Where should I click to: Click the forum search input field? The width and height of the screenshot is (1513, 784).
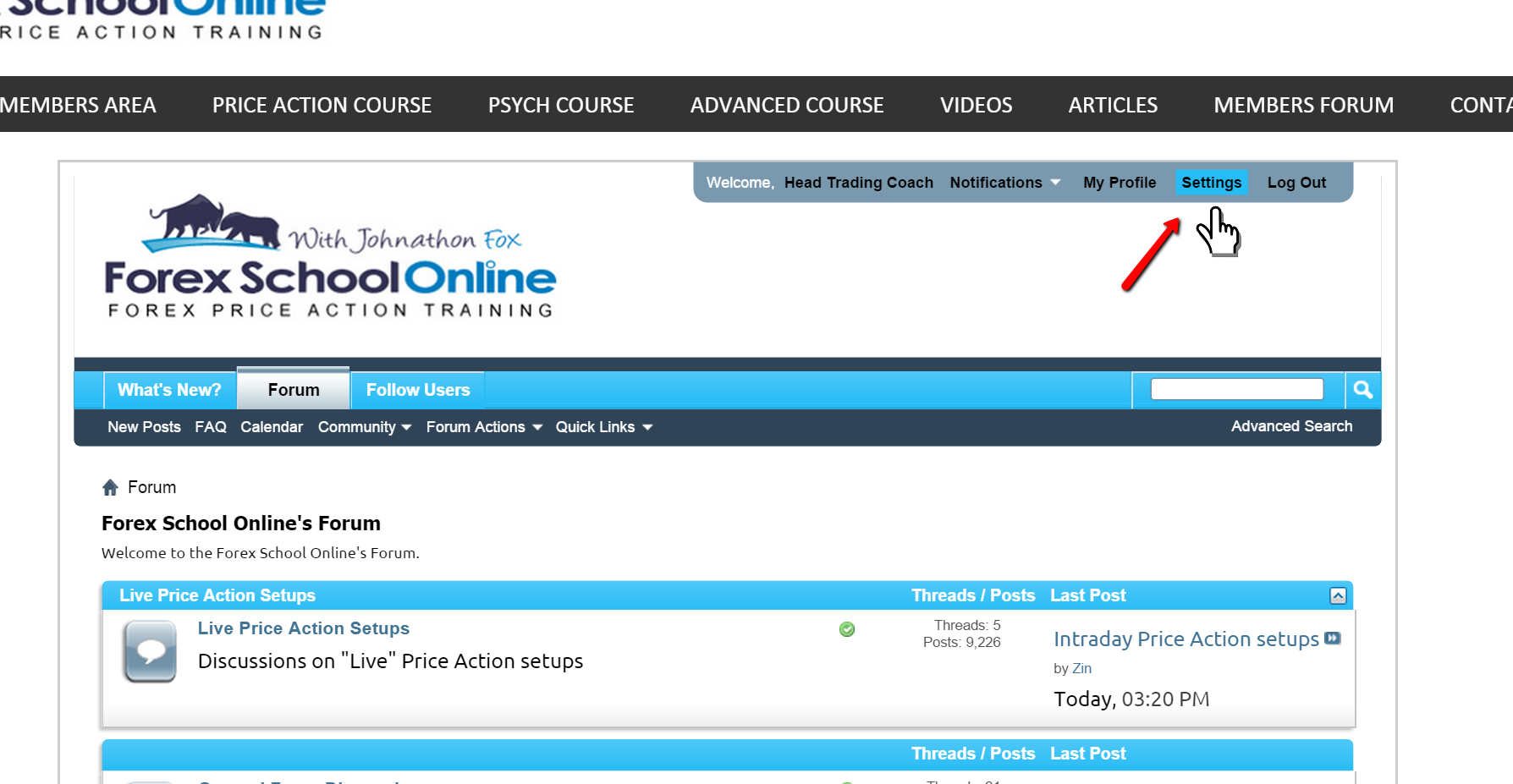(1237, 389)
